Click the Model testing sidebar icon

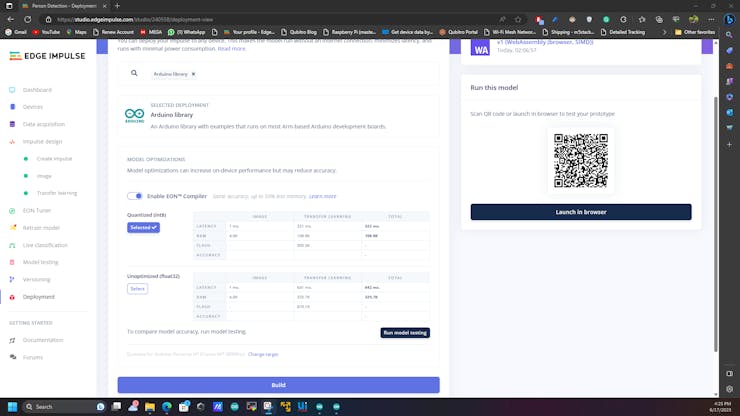click(12, 262)
